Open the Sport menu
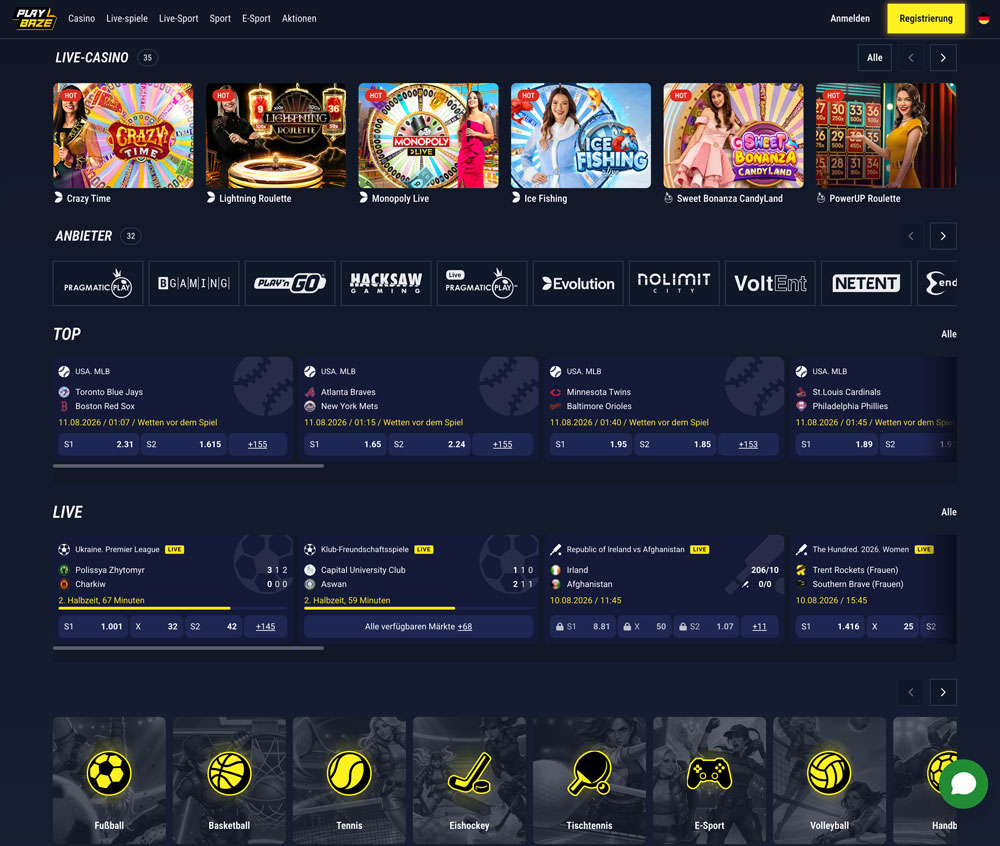Screen dimensions: 1000x846 coord(220,18)
